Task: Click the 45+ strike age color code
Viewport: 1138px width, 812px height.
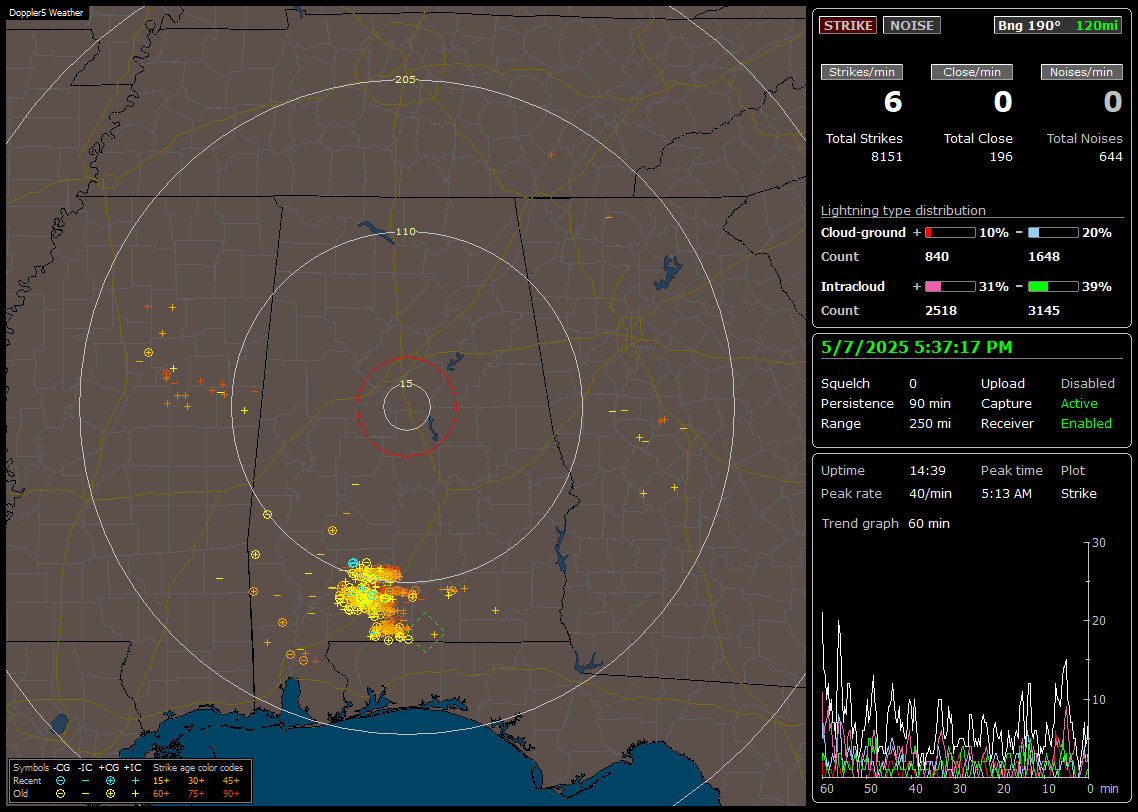Action: (231, 781)
